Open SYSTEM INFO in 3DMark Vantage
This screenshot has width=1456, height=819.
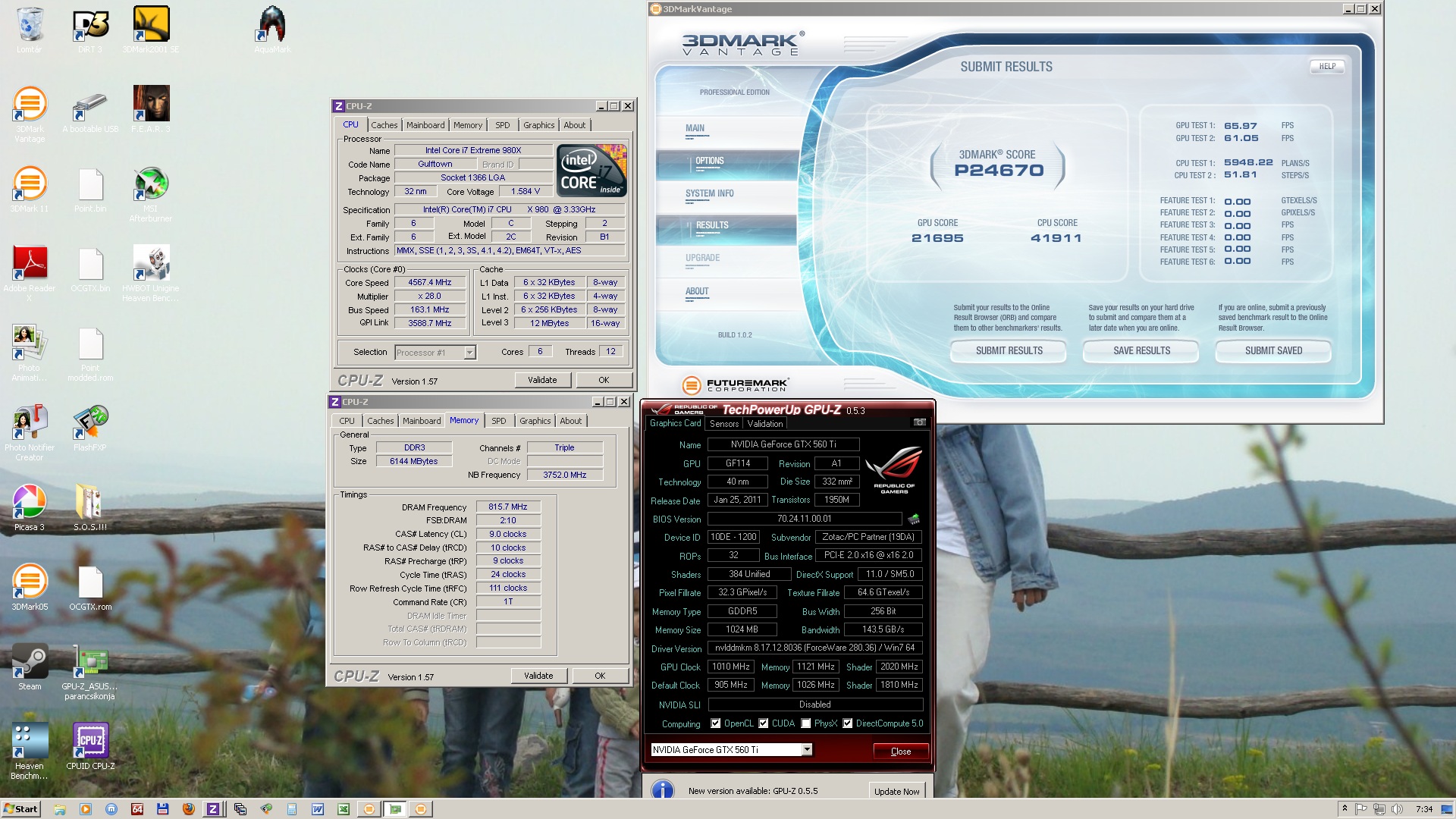click(x=709, y=193)
